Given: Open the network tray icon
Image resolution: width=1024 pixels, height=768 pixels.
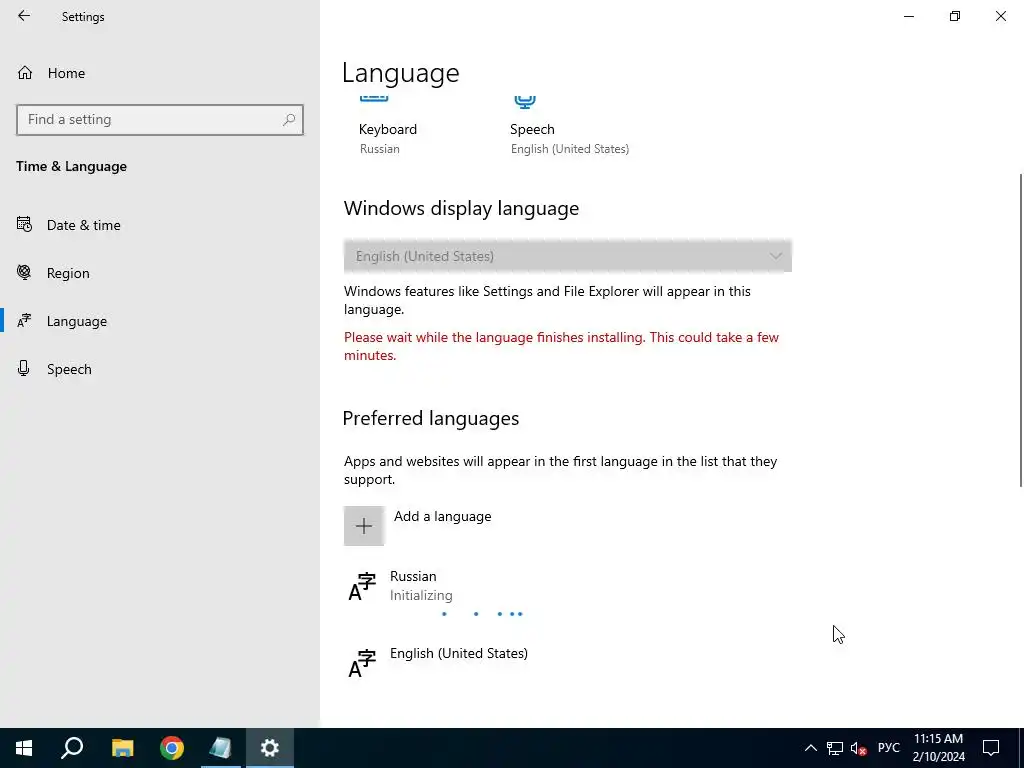Looking at the screenshot, I should [x=835, y=748].
